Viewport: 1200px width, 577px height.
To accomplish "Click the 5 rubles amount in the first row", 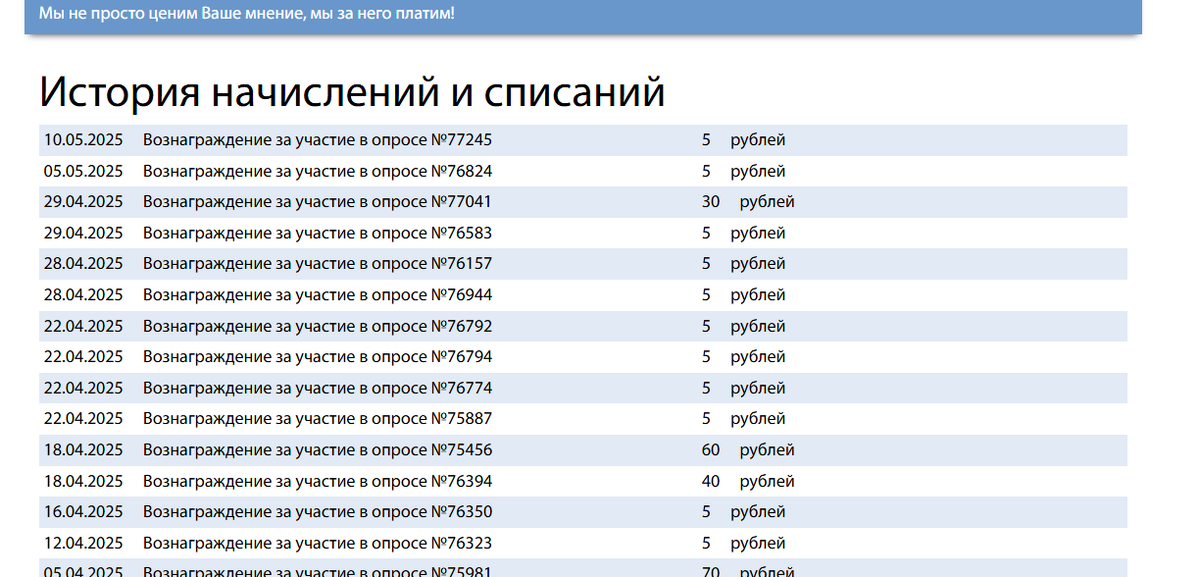I will pos(706,139).
